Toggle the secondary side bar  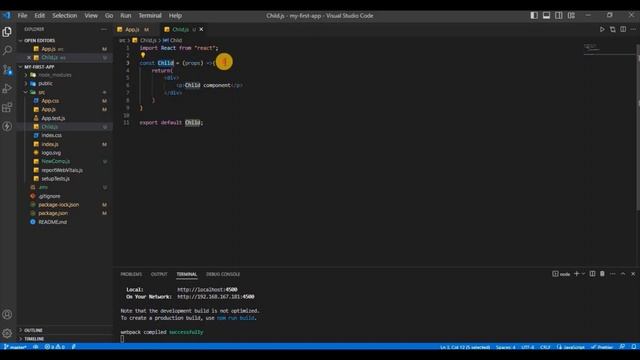[559, 16]
